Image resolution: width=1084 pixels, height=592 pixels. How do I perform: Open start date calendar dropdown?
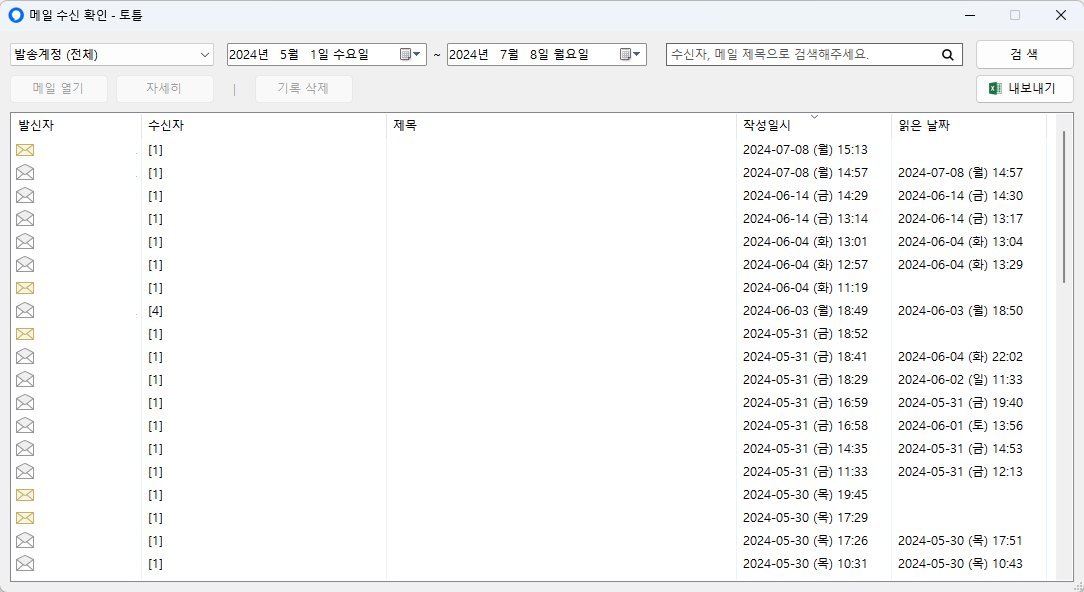[411, 55]
